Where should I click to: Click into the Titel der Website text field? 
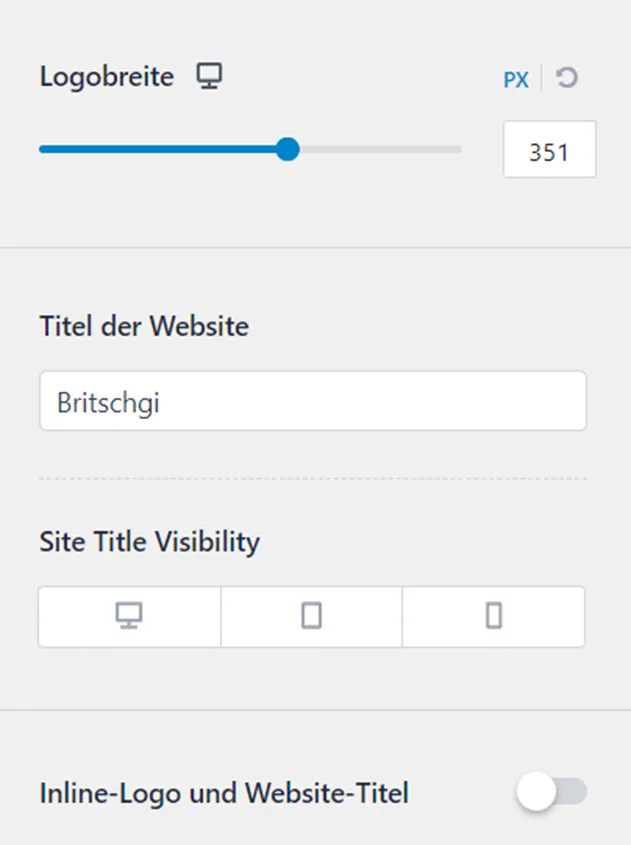click(x=313, y=400)
